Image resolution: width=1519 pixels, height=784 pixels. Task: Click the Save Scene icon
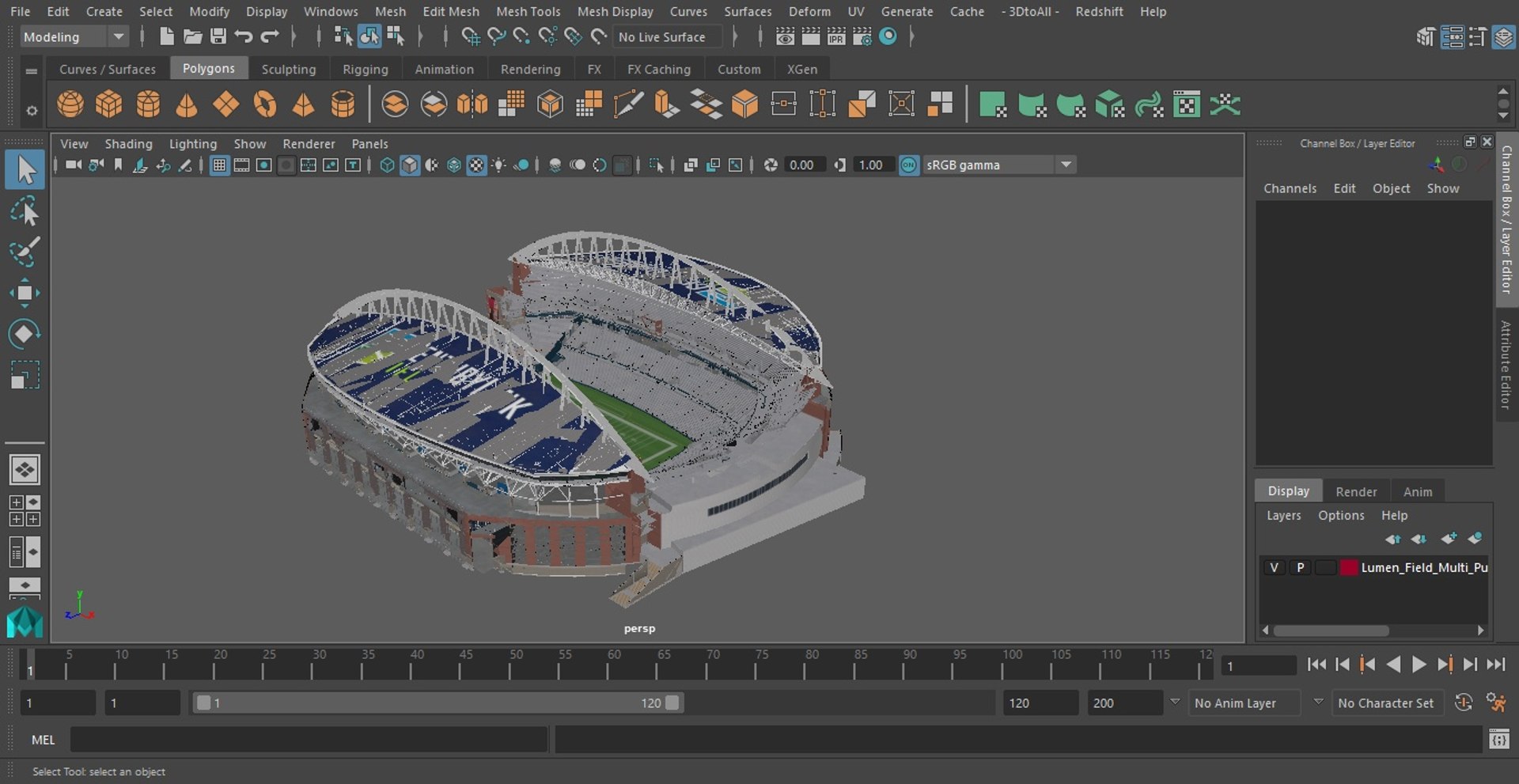pyautogui.click(x=218, y=36)
